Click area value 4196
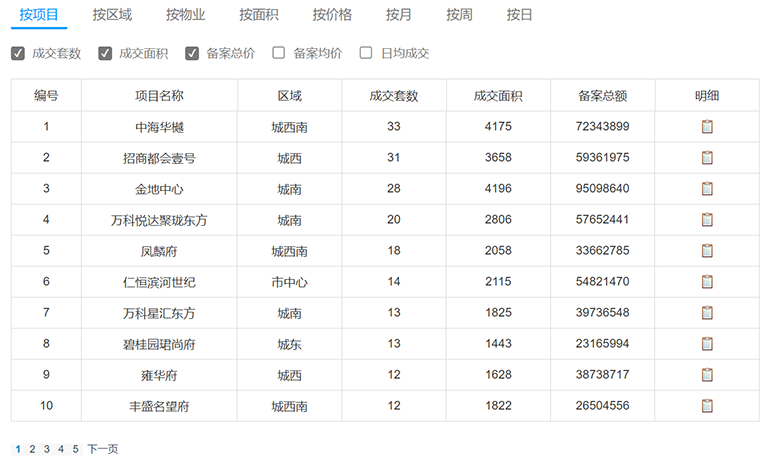This screenshot has height=463, width=770. click(498, 188)
